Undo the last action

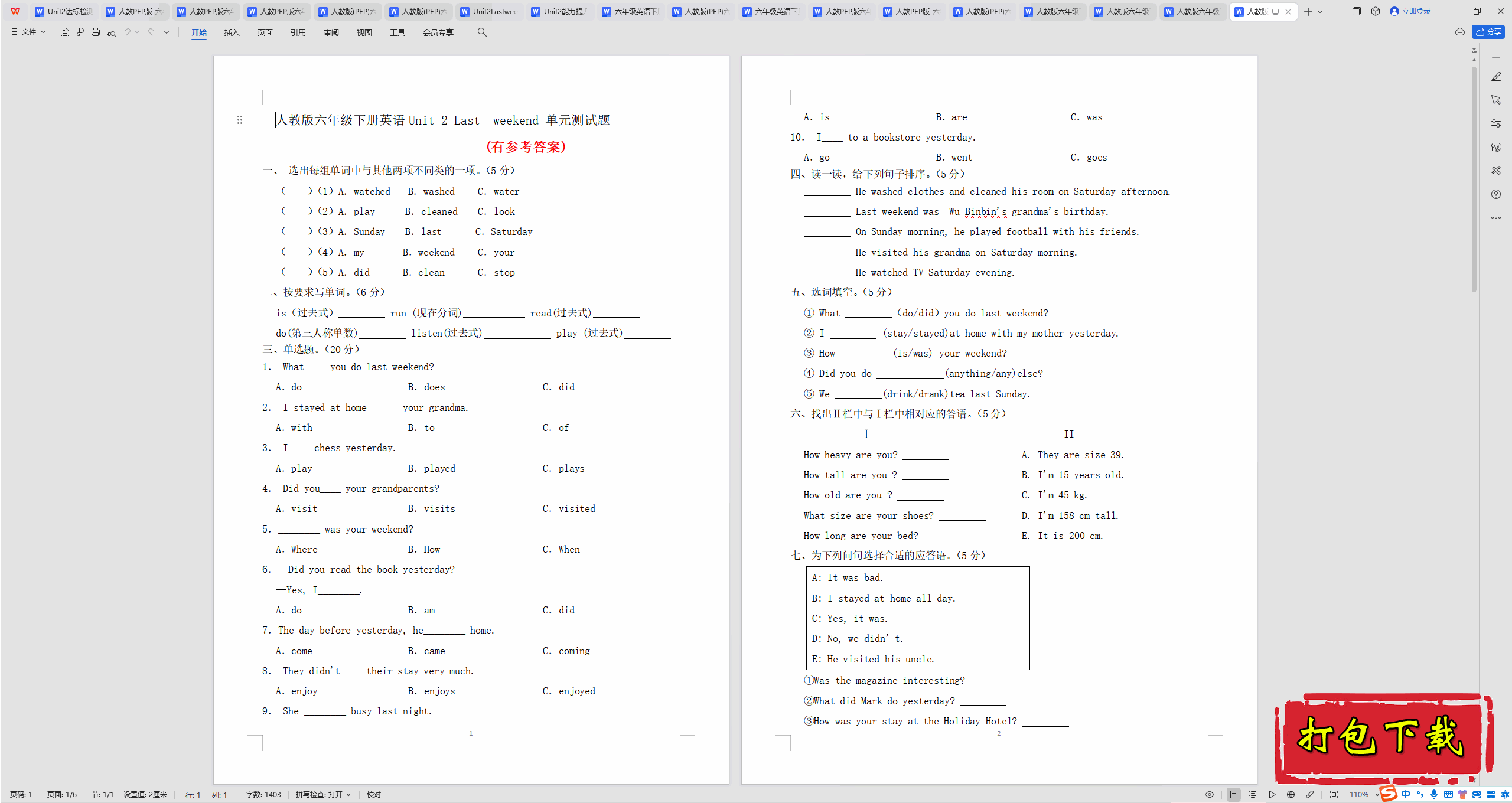point(127,32)
